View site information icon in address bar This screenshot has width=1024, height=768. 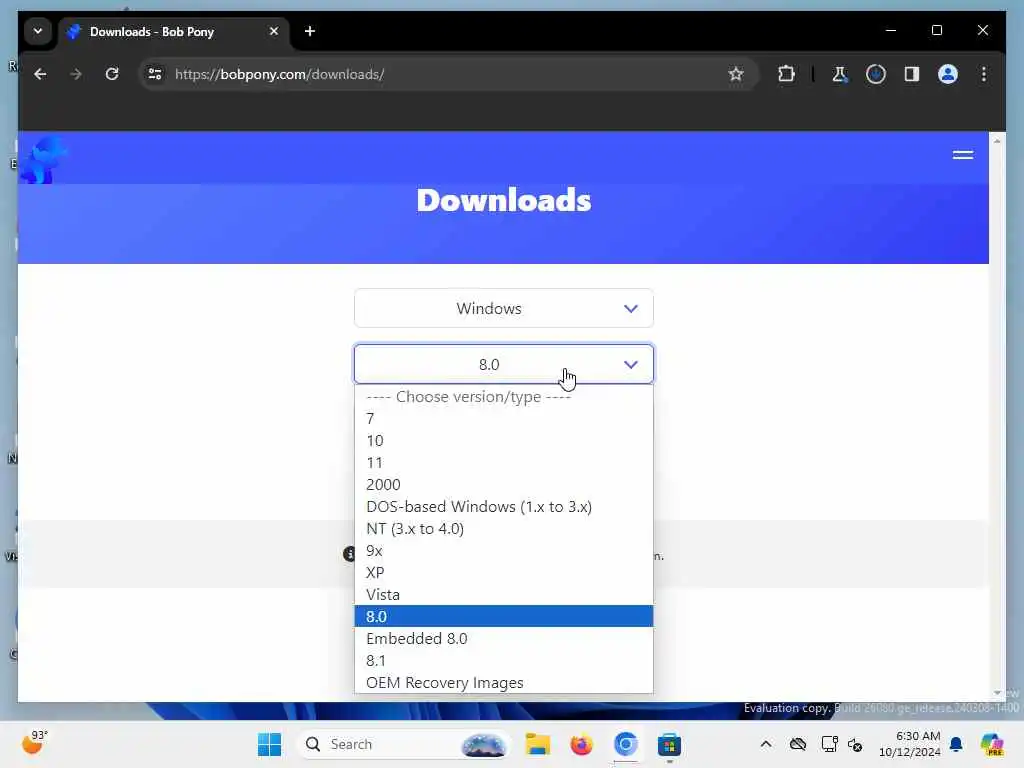click(x=155, y=74)
